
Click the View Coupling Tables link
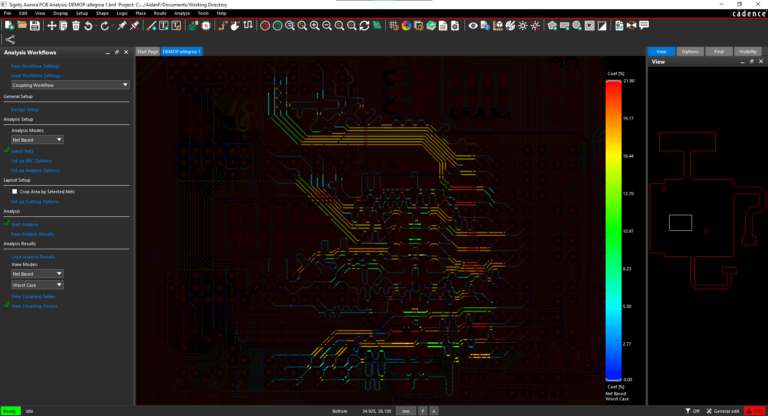[x=32, y=297]
